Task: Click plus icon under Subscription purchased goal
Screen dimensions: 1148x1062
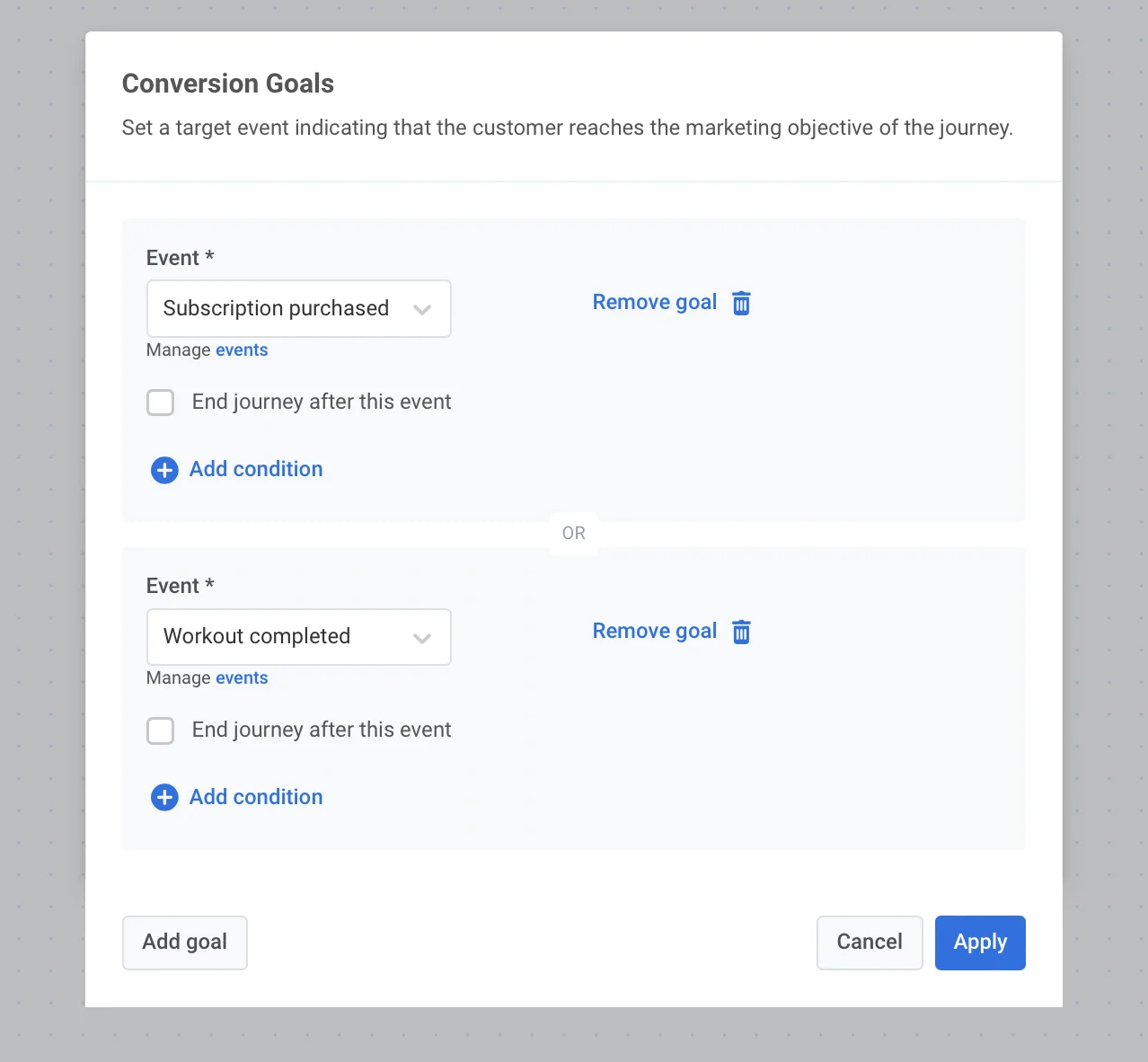Action: (x=164, y=470)
